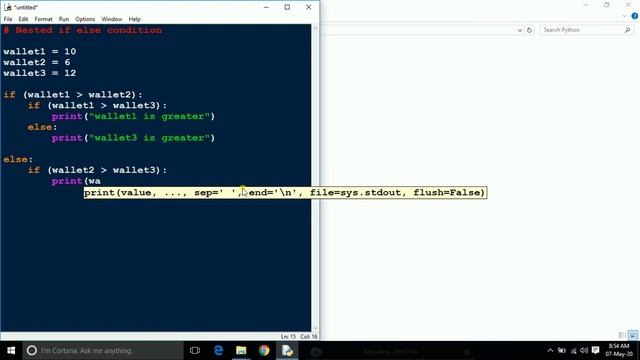Click the unfinished 'print(wa' line

click(x=76, y=181)
